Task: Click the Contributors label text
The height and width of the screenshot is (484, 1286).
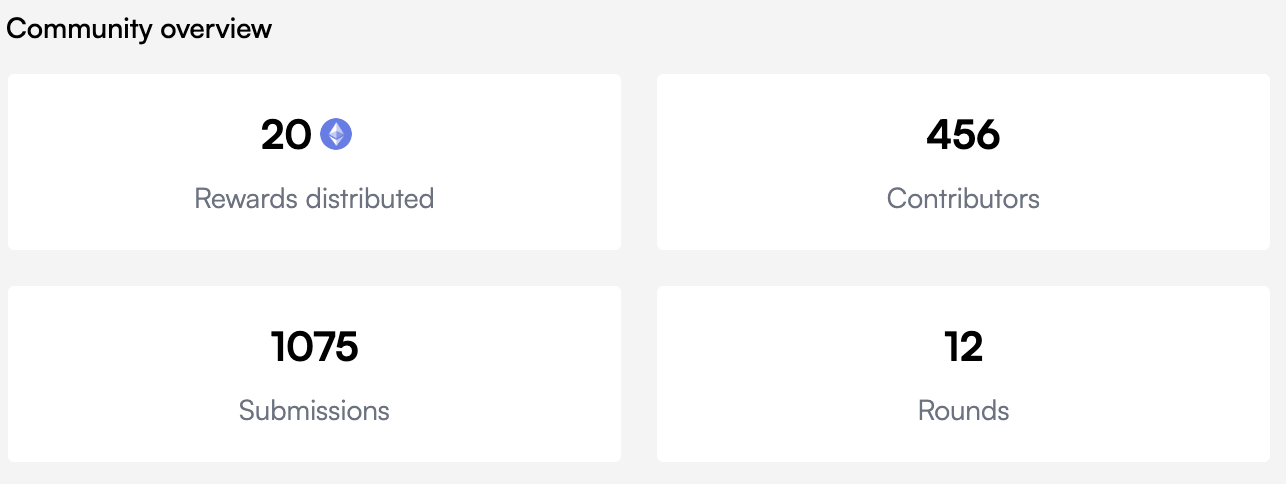Action: (963, 198)
